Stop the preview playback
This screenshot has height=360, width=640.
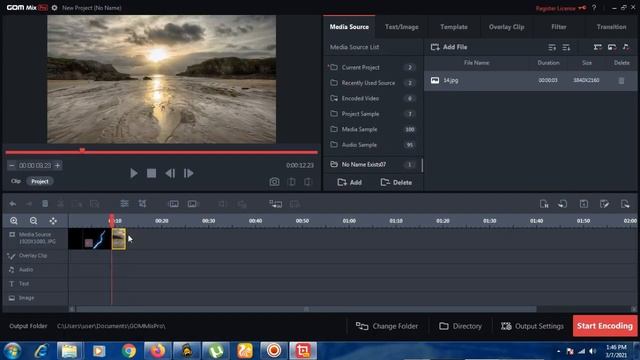tap(151, 173)
